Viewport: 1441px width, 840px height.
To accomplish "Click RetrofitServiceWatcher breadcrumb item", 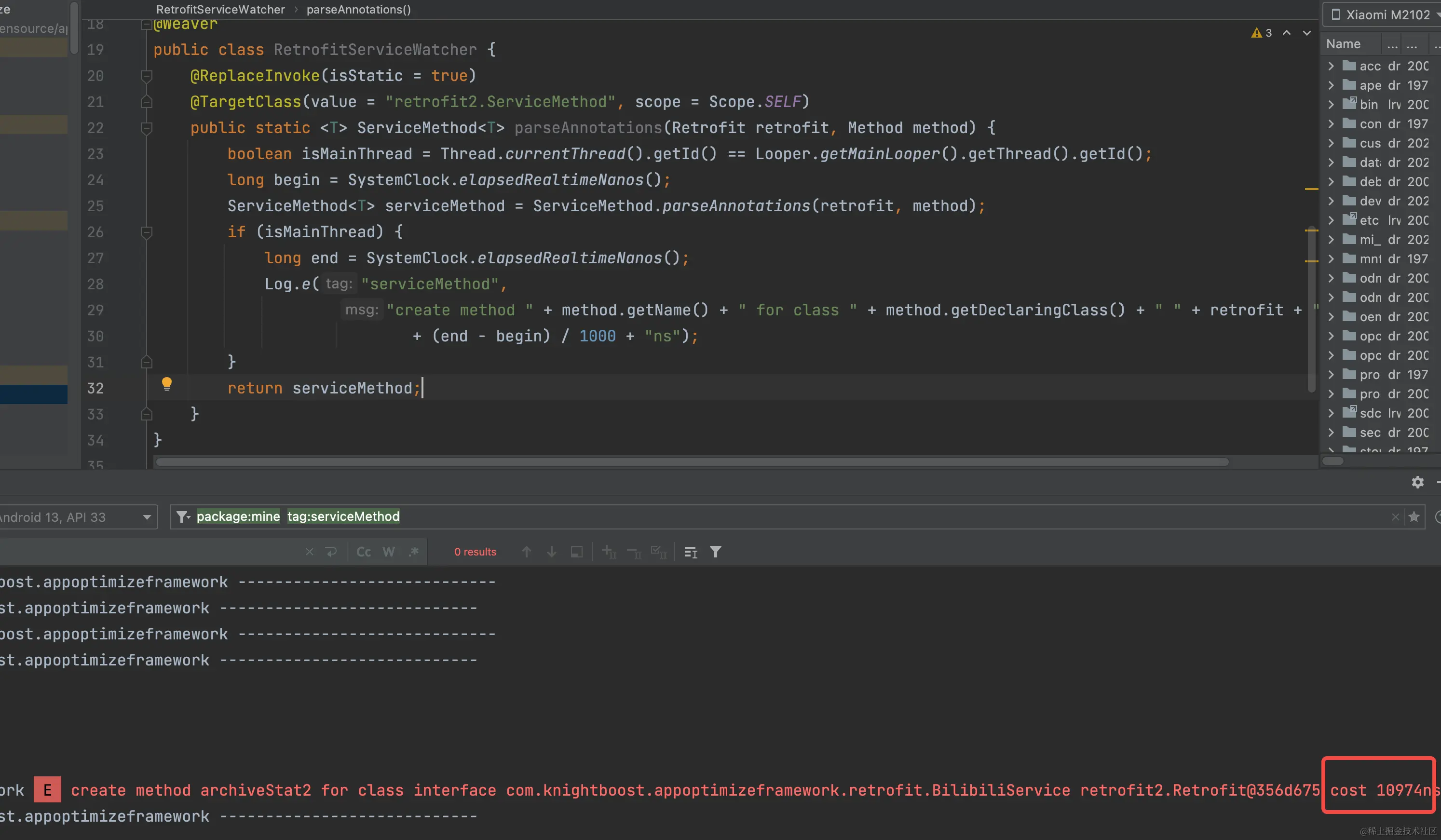I will pyautogui.click(x=220, y=10).
